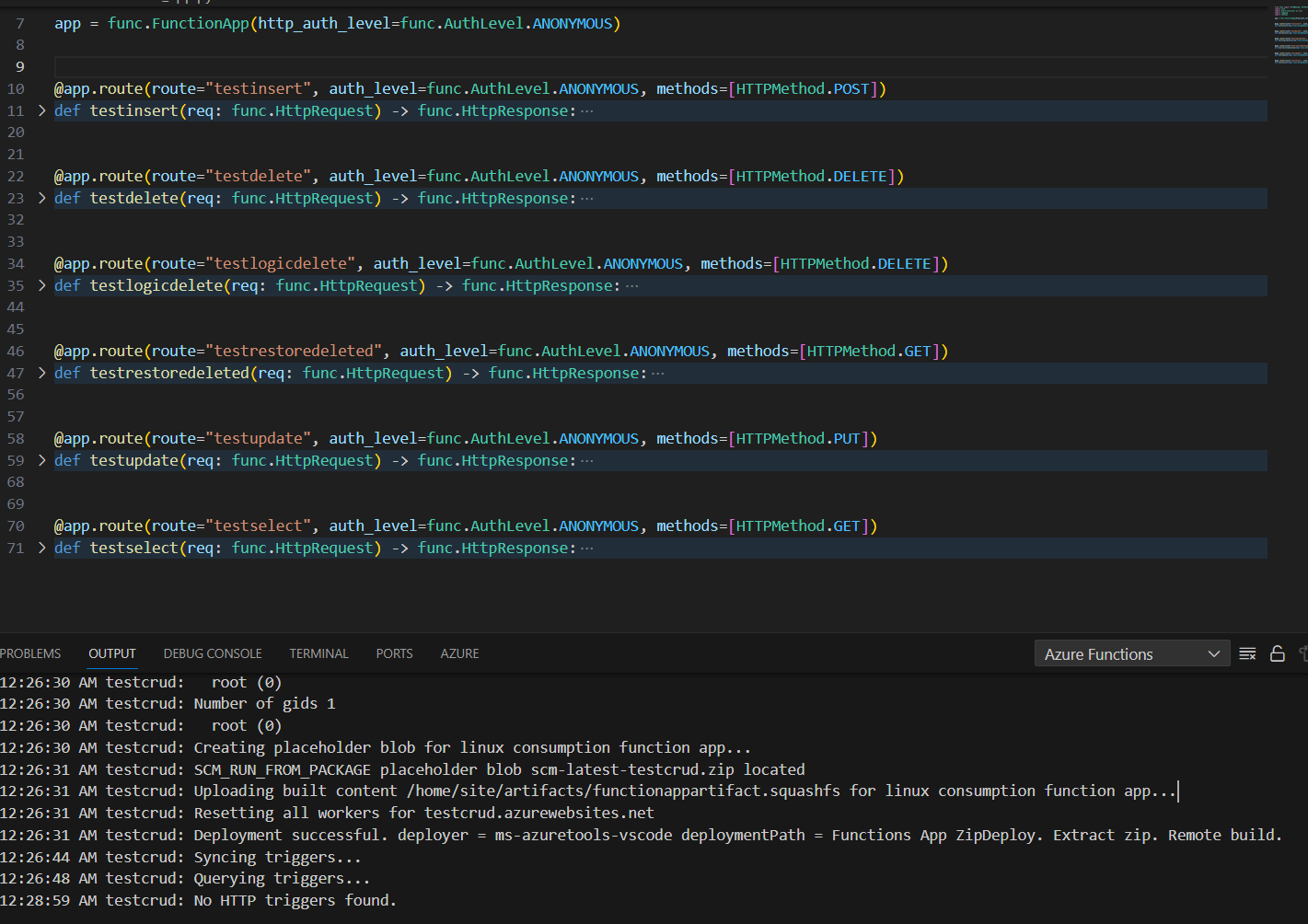
Task: Expand the folded testinsert function
Action: coord(41,110)
